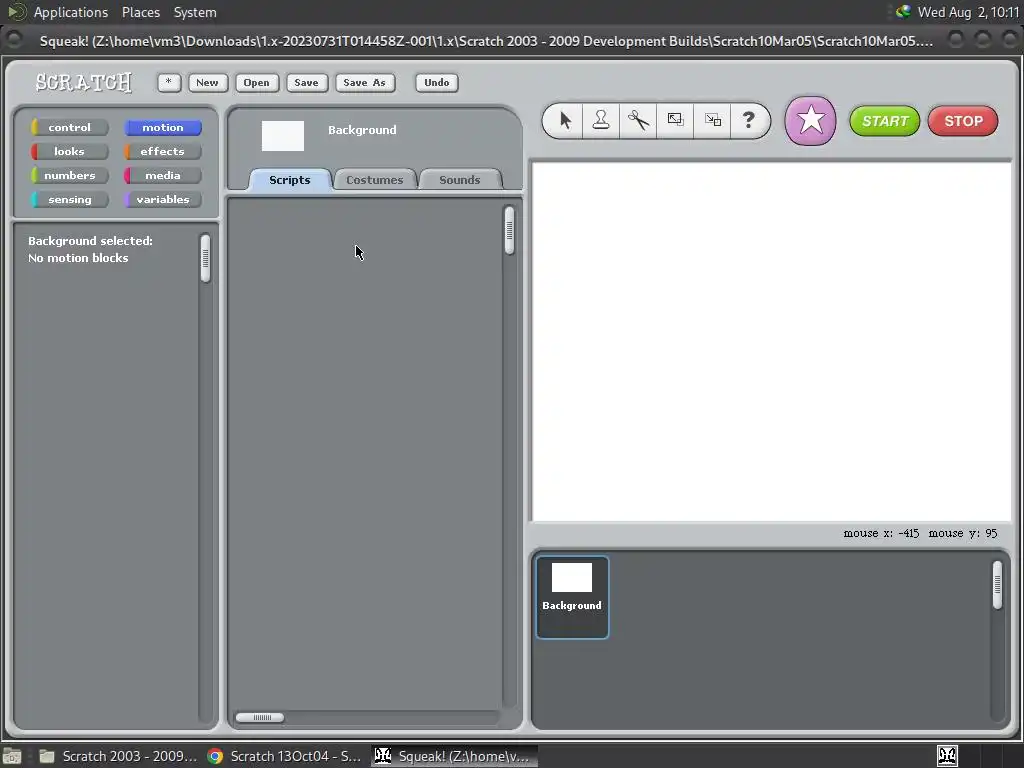Click the scripts area horizontal scrollbar handle
This screenshot has height=768, width=1024.
pos(260,717)
